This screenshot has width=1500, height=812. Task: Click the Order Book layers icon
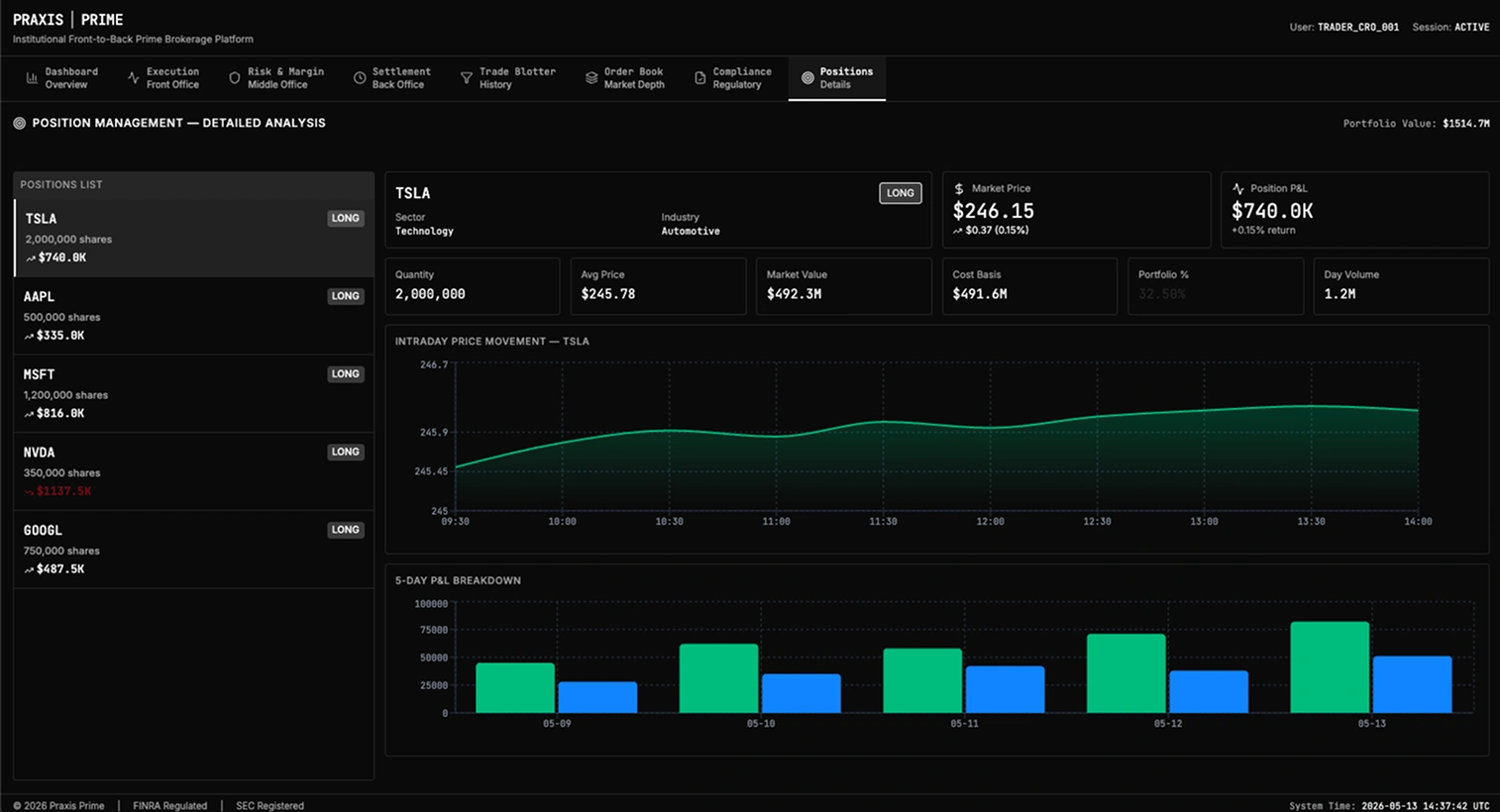pos(590,77)
